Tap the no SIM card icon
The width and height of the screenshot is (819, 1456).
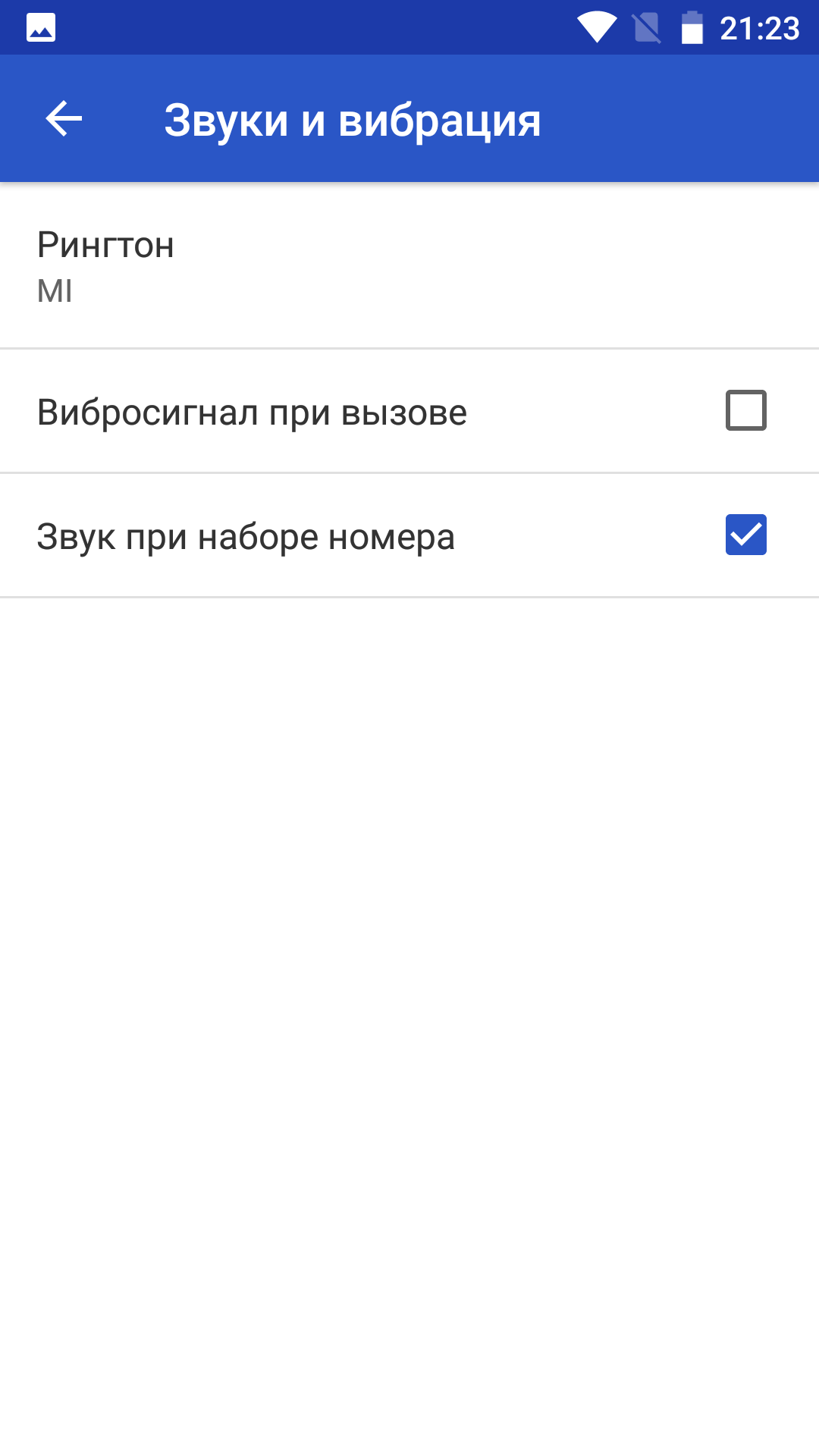[x=647, y=28]
